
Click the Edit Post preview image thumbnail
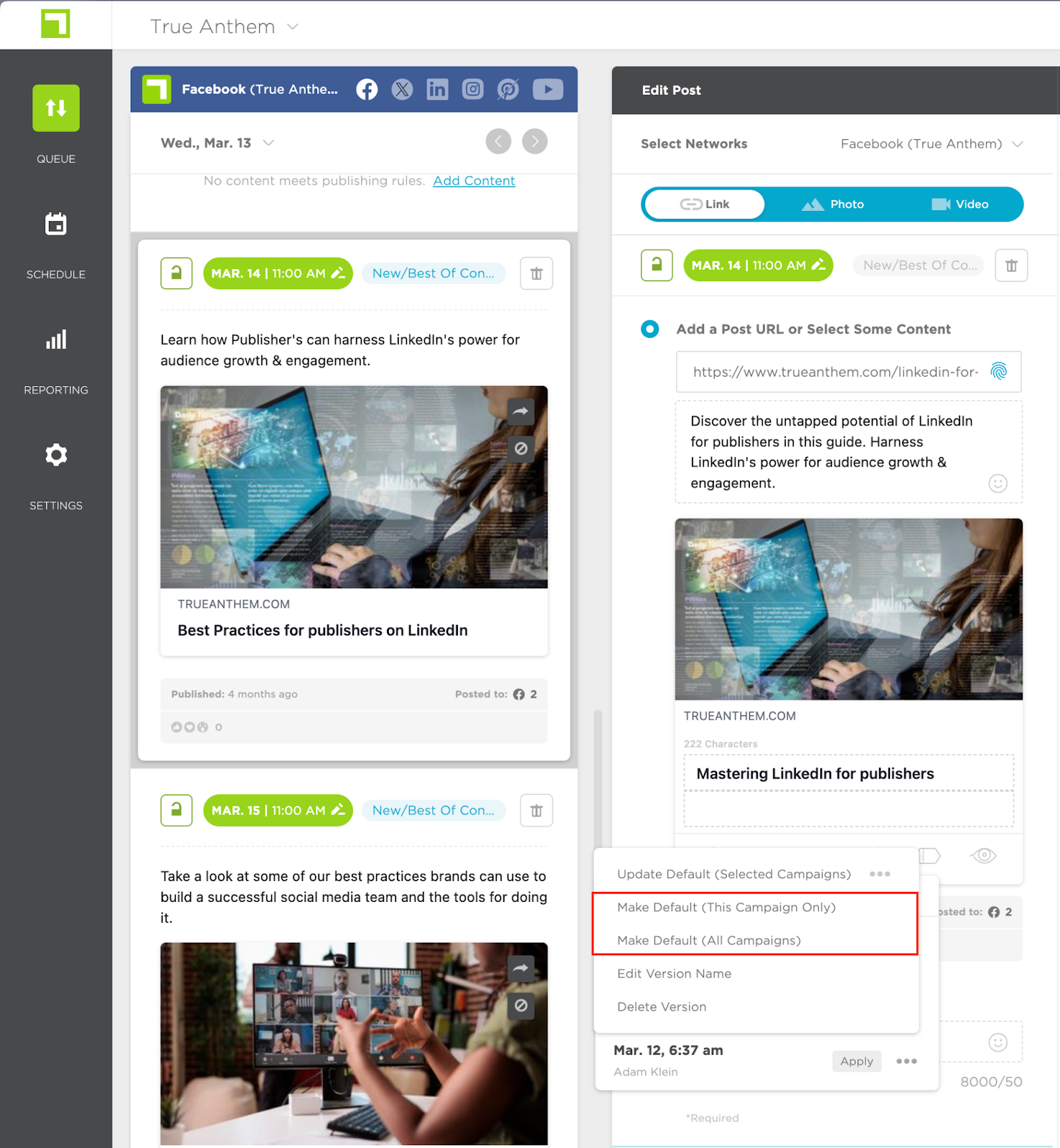pyautogui.click(x=848, y=609)
